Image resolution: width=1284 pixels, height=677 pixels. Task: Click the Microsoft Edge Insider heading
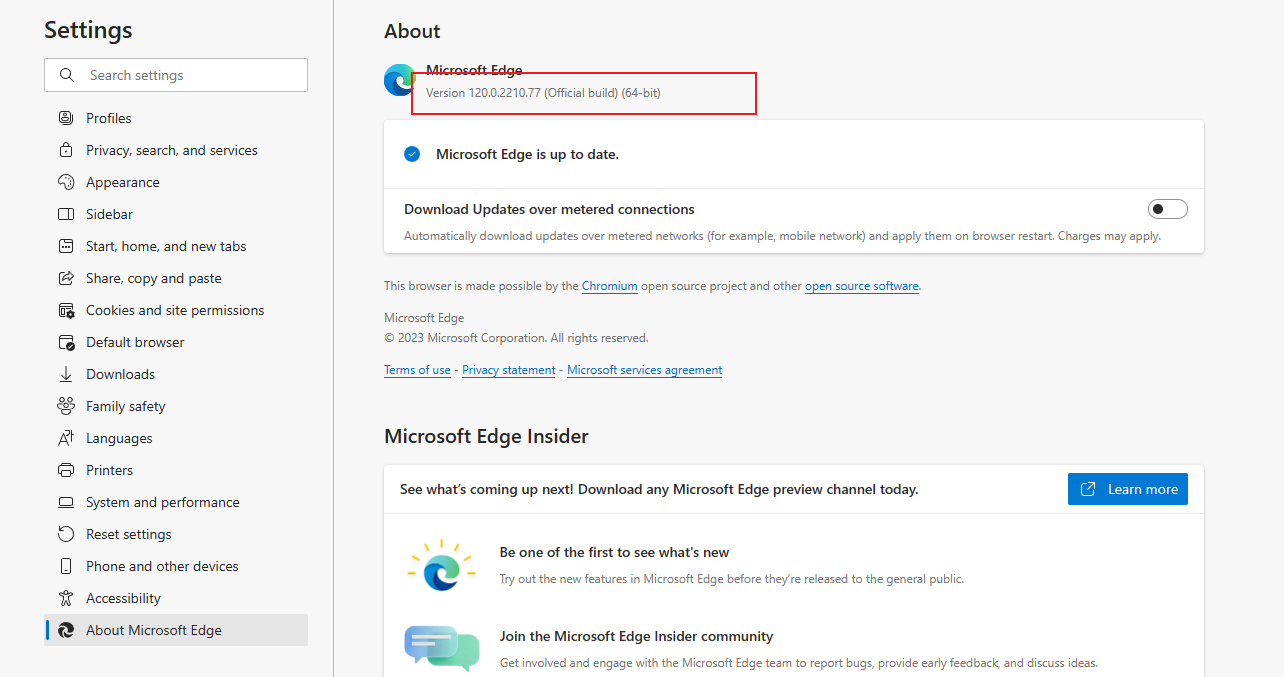point(486,436)
